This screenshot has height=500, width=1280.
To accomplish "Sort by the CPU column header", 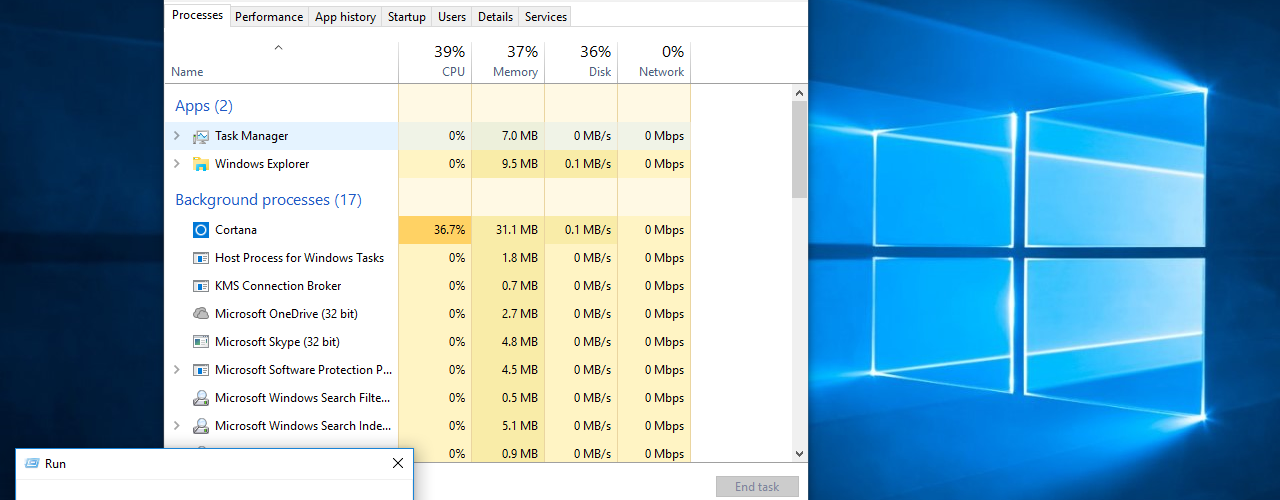I will click(x=435, y=62).
